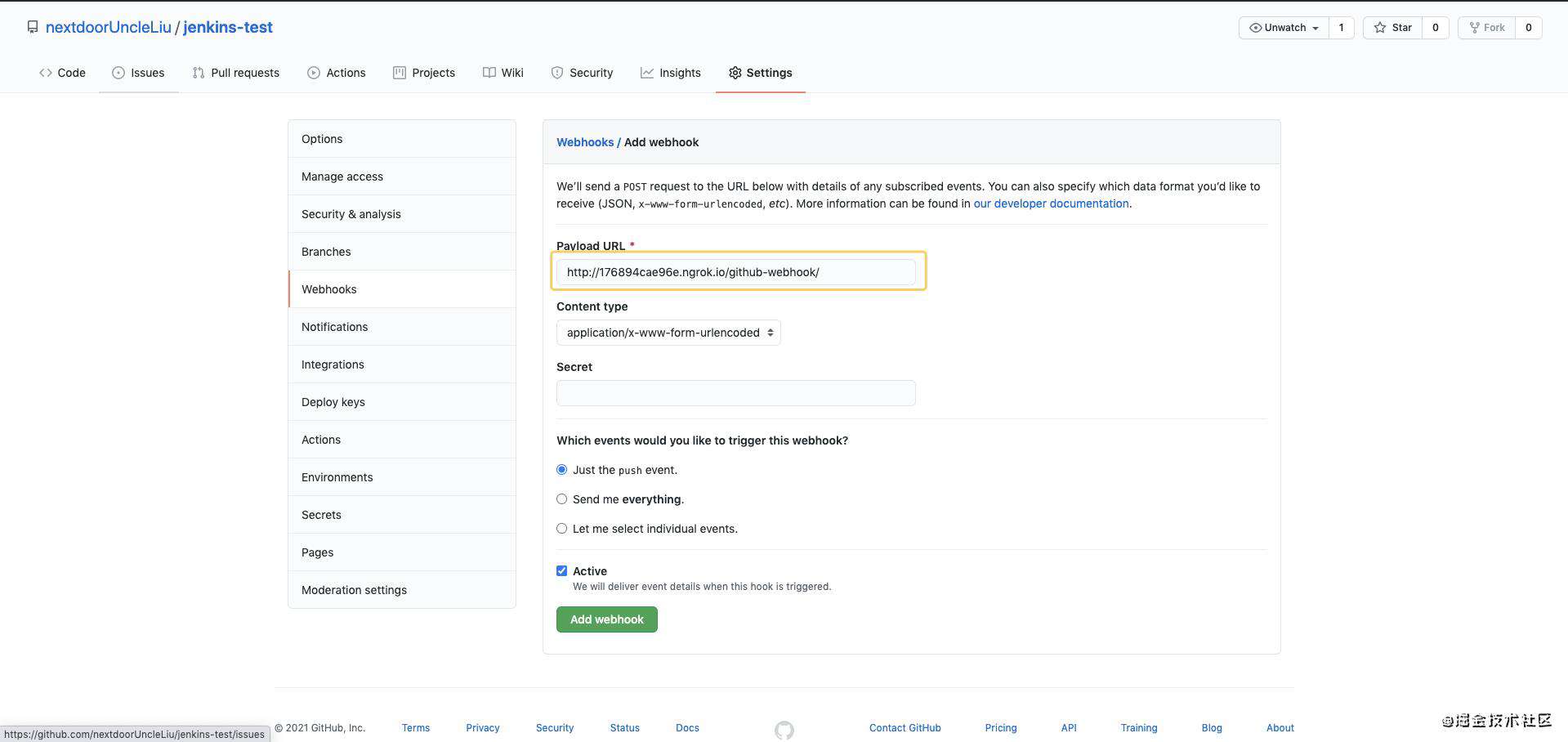Click the Insights tab graph icon

647,73
